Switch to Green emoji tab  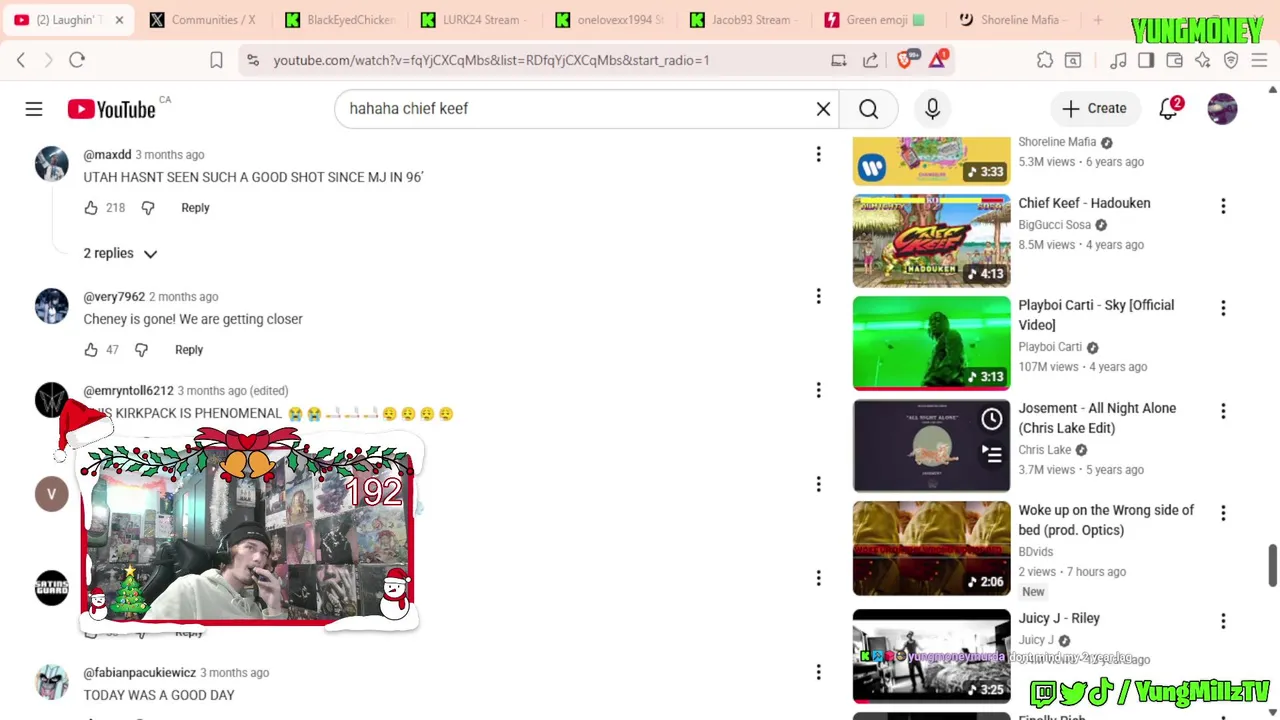[880, 20]
